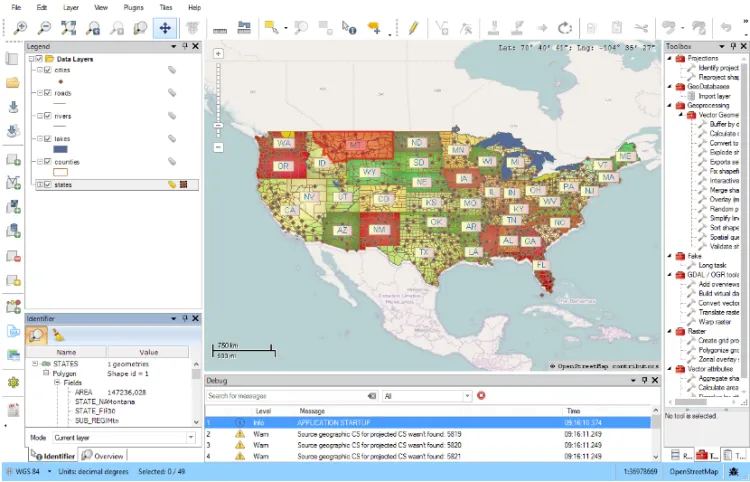Open the Plugins menu
The image size is (750, 482).
coord(134,7)
